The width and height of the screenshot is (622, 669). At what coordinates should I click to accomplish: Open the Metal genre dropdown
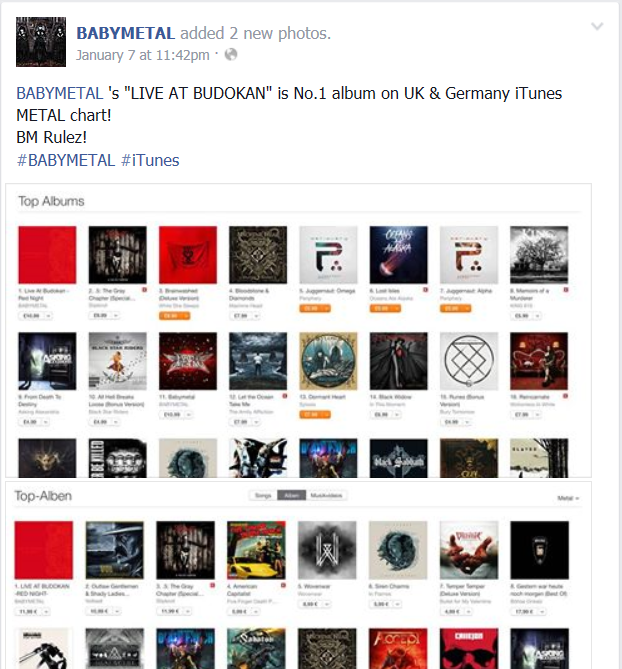(568, 498)
